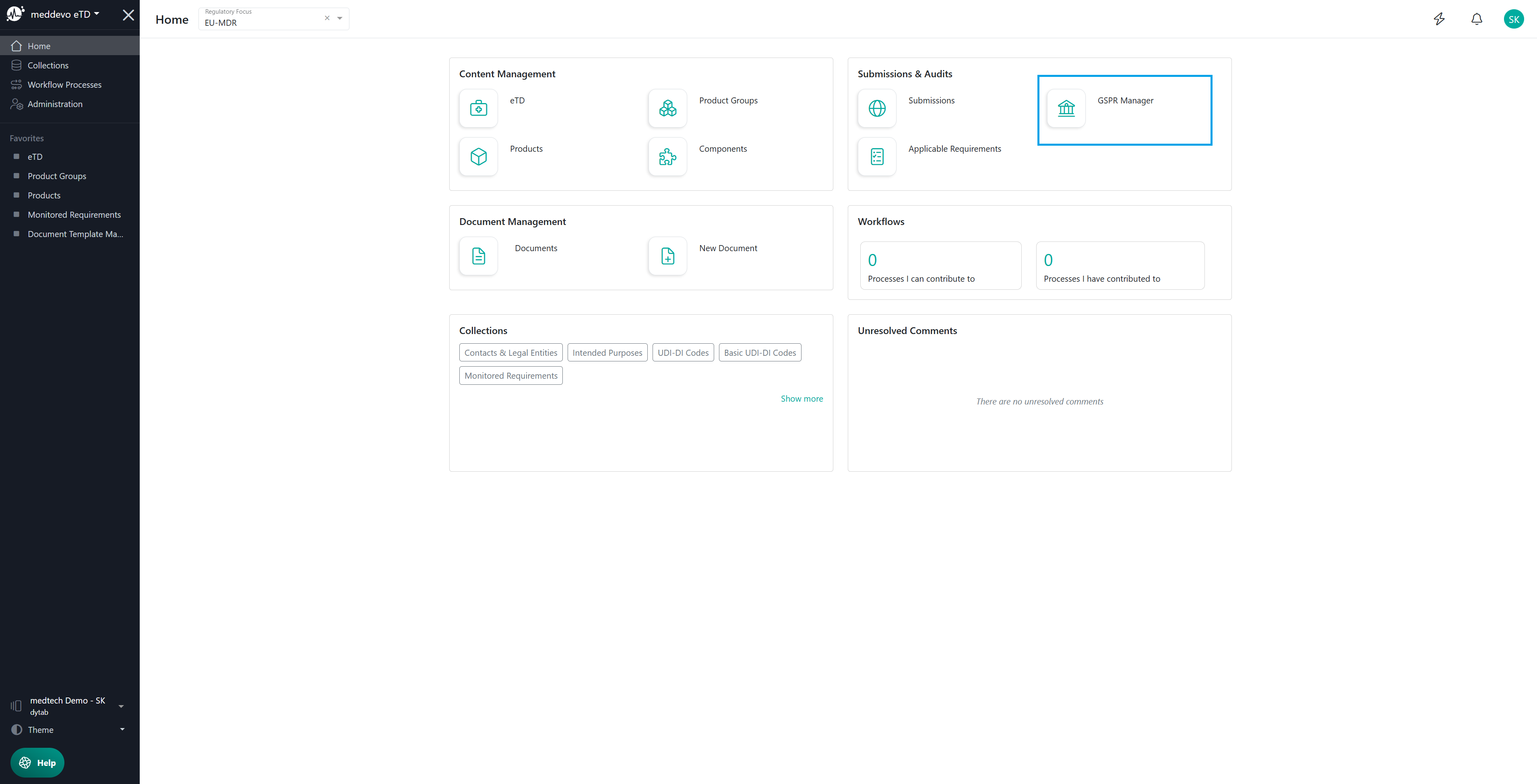This screenshot has height=784, width=1537.
Task: Open the Documents file icon tile
Action: point(479,256)
